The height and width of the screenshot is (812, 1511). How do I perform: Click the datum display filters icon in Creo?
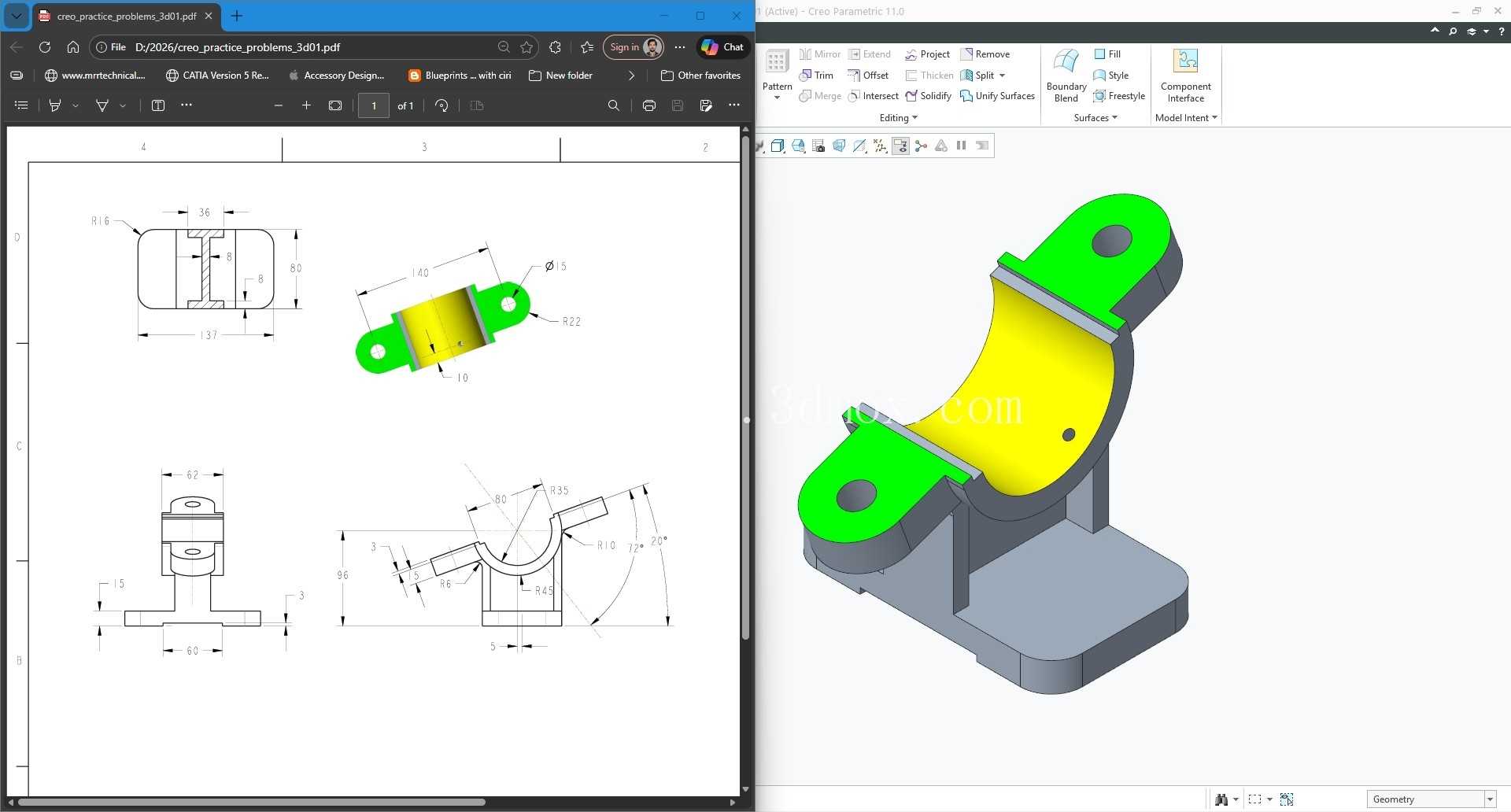click(x=880, y=146)
